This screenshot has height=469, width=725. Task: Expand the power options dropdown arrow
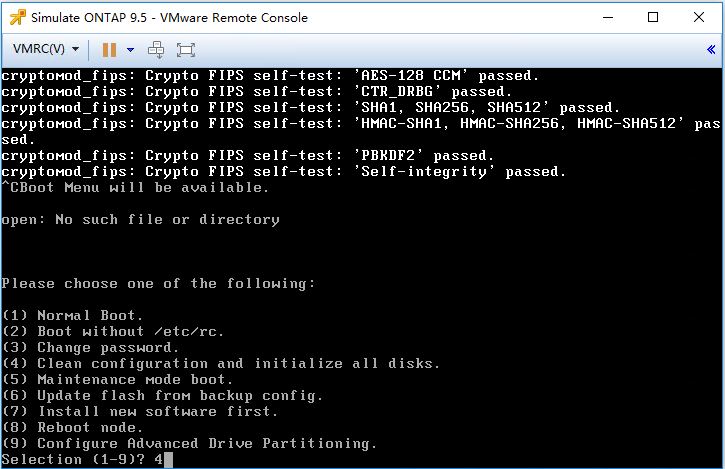coord(130,49)
